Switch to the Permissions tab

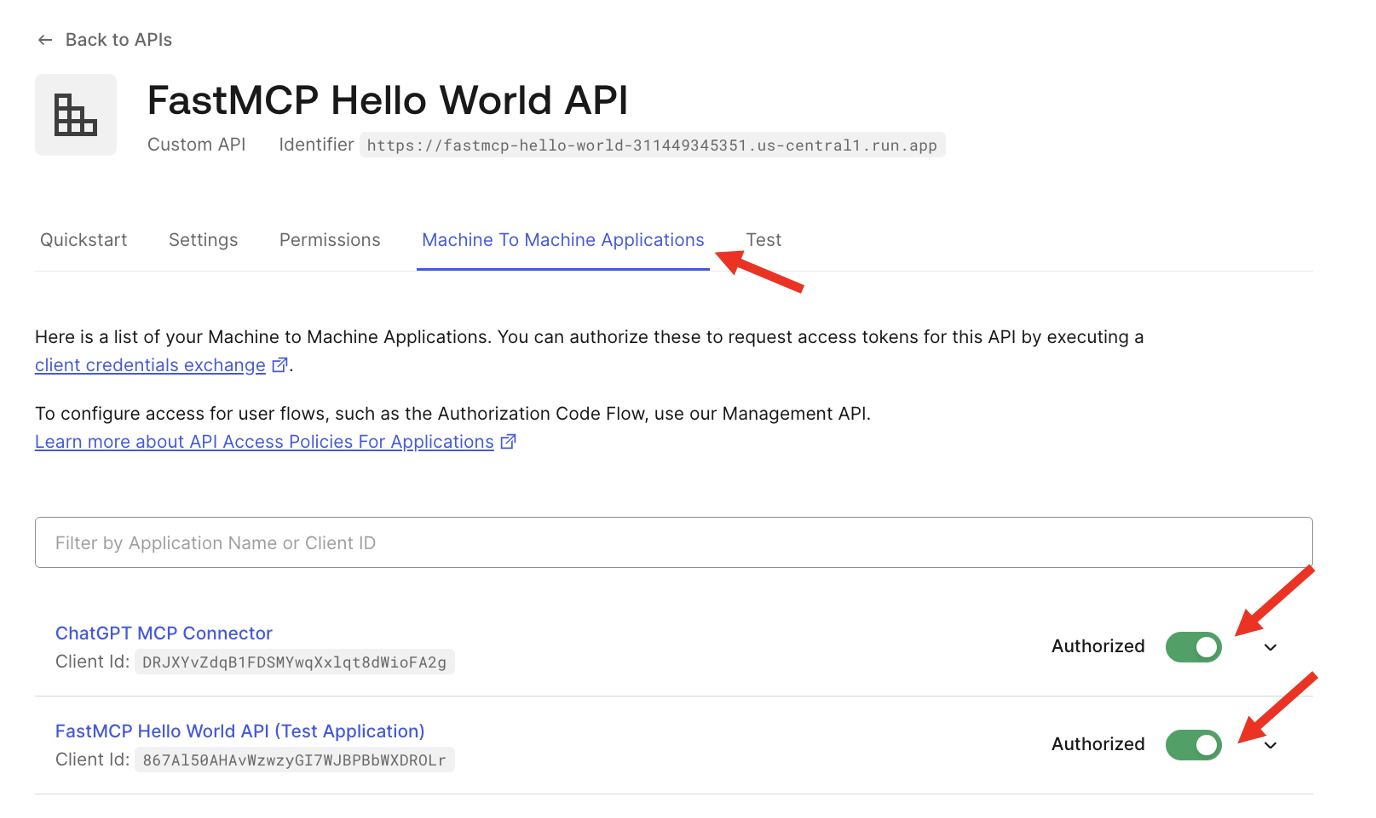coord(329,239)
